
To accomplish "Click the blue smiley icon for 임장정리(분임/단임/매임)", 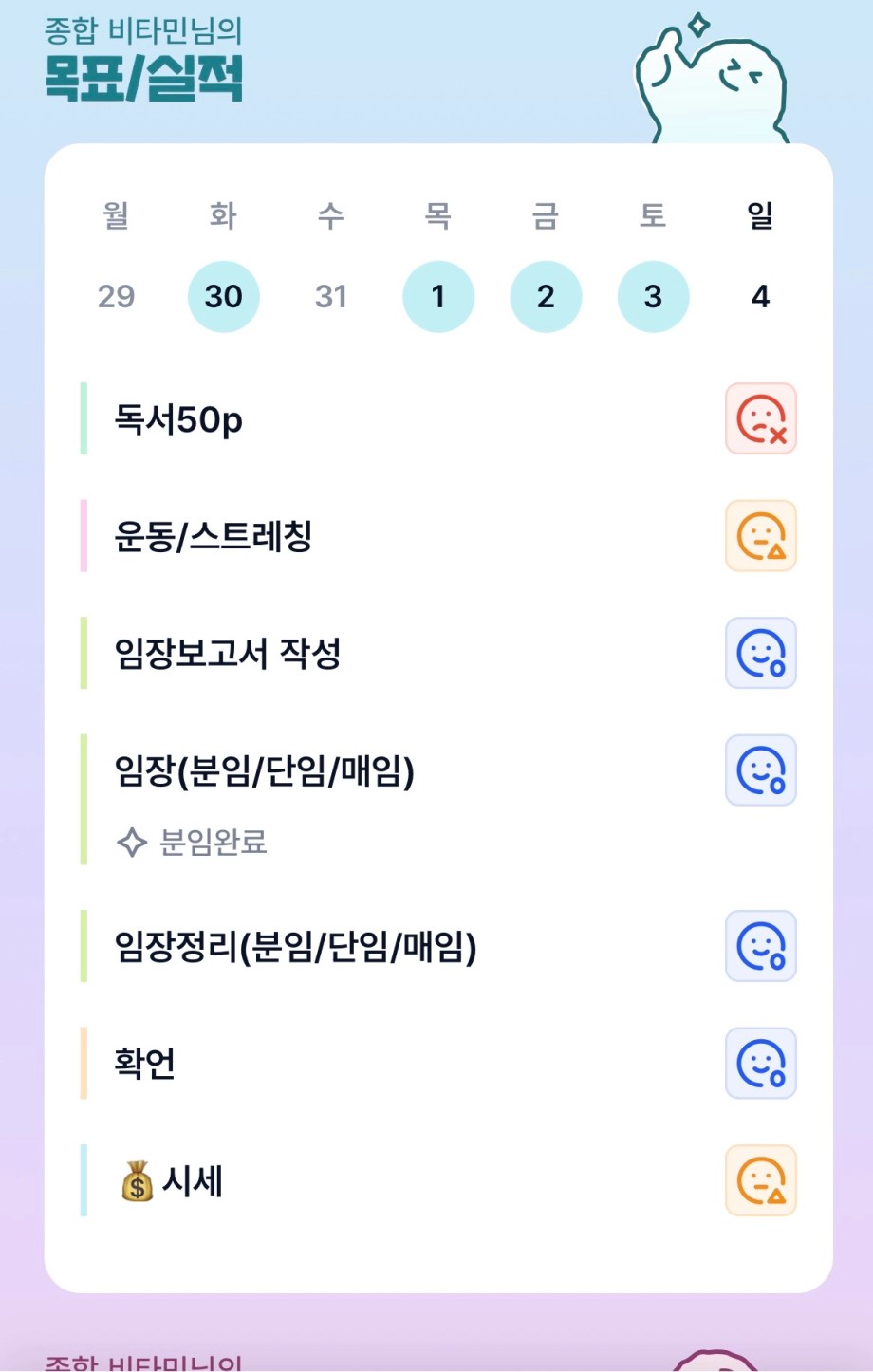I will pyautogui.click(x=760, y=946).
